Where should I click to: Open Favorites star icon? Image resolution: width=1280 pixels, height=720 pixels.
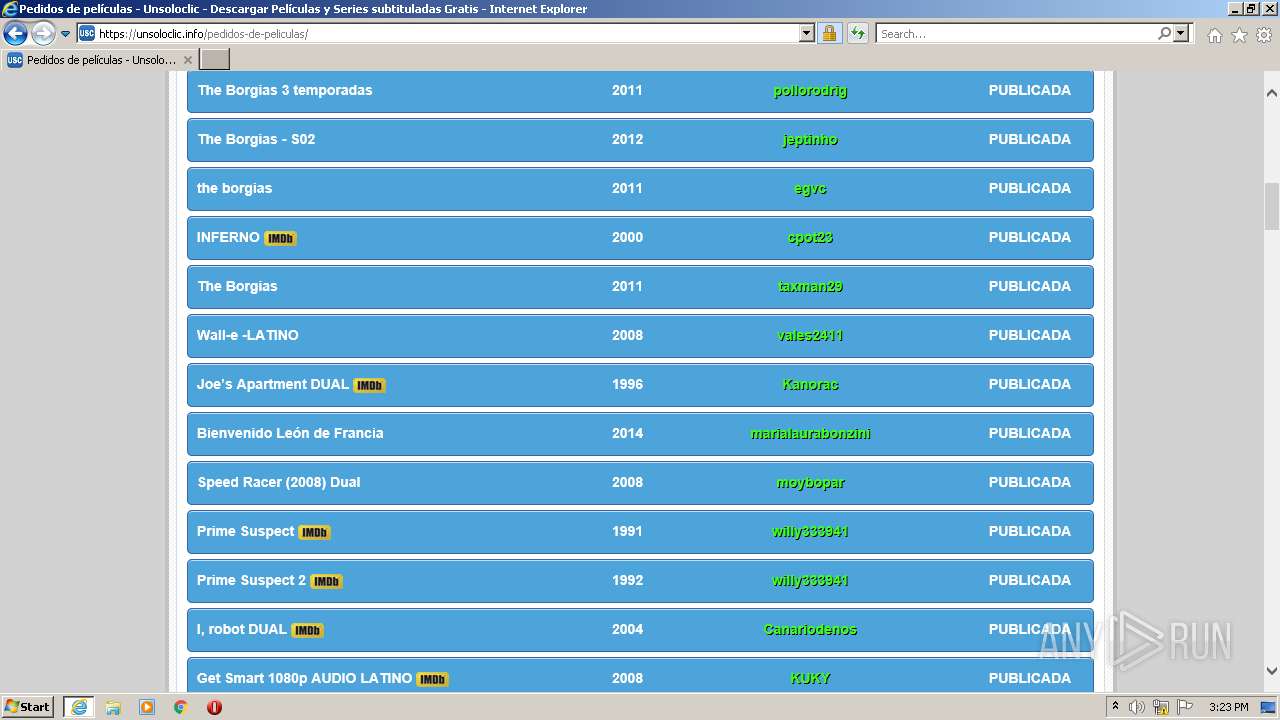coord(1239,35)
